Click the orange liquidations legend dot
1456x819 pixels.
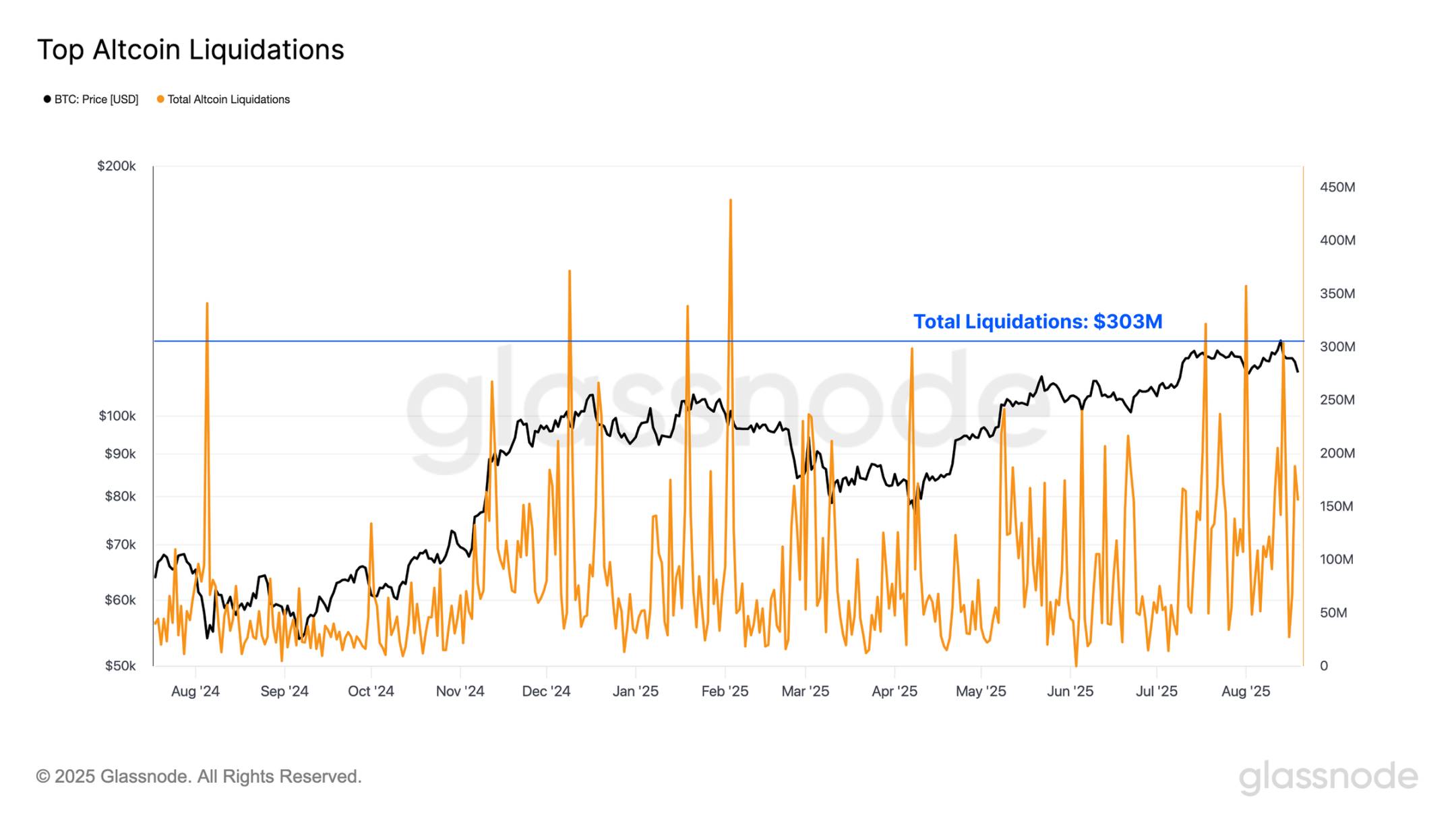(x=160, y=100)
